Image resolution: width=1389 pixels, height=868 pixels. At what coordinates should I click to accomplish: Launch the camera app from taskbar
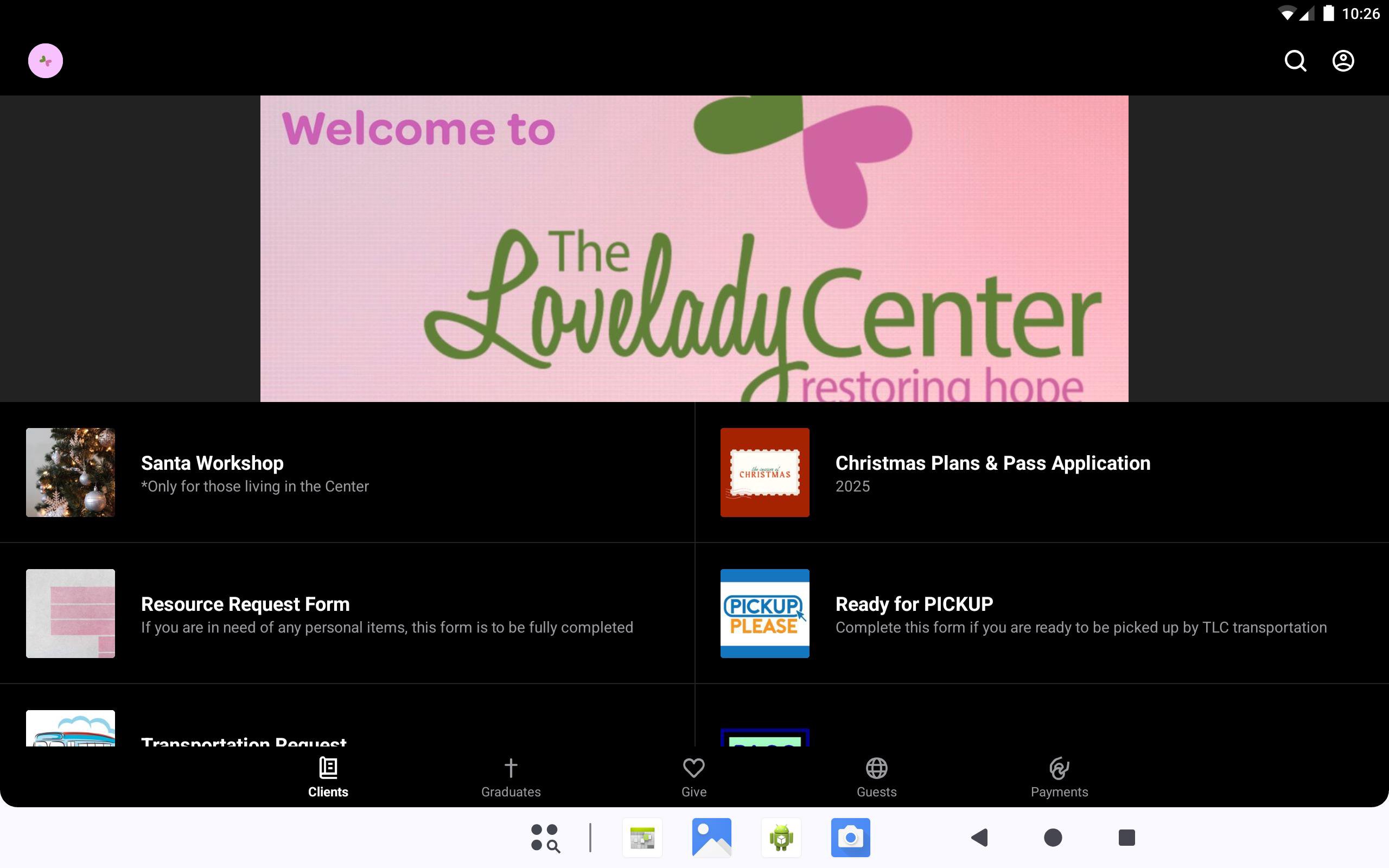pyautogui.click(x=850, y=837)
